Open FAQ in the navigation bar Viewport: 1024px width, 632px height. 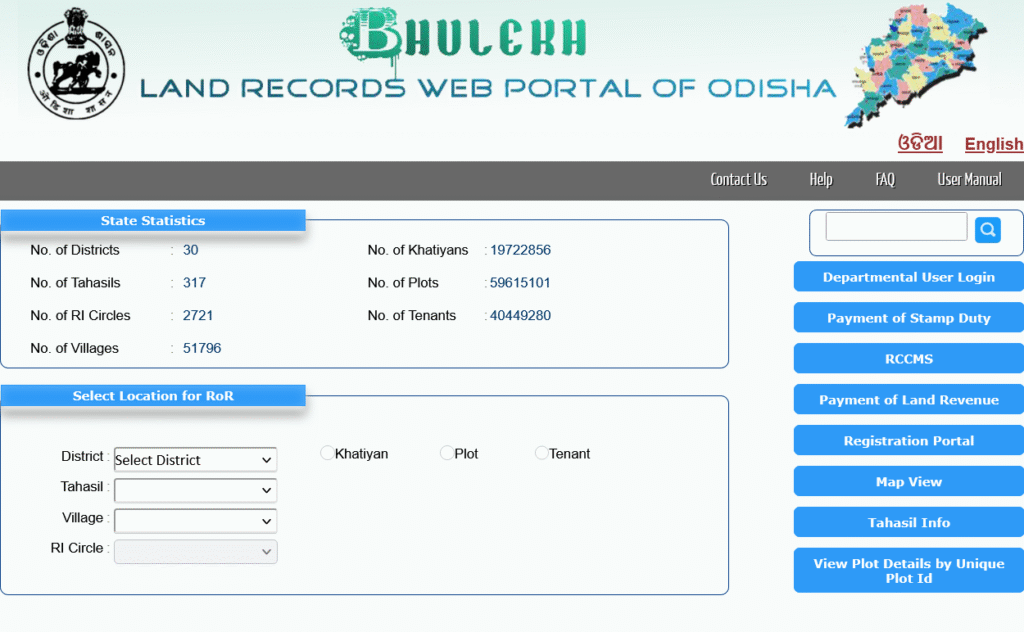tap(885, 180)
